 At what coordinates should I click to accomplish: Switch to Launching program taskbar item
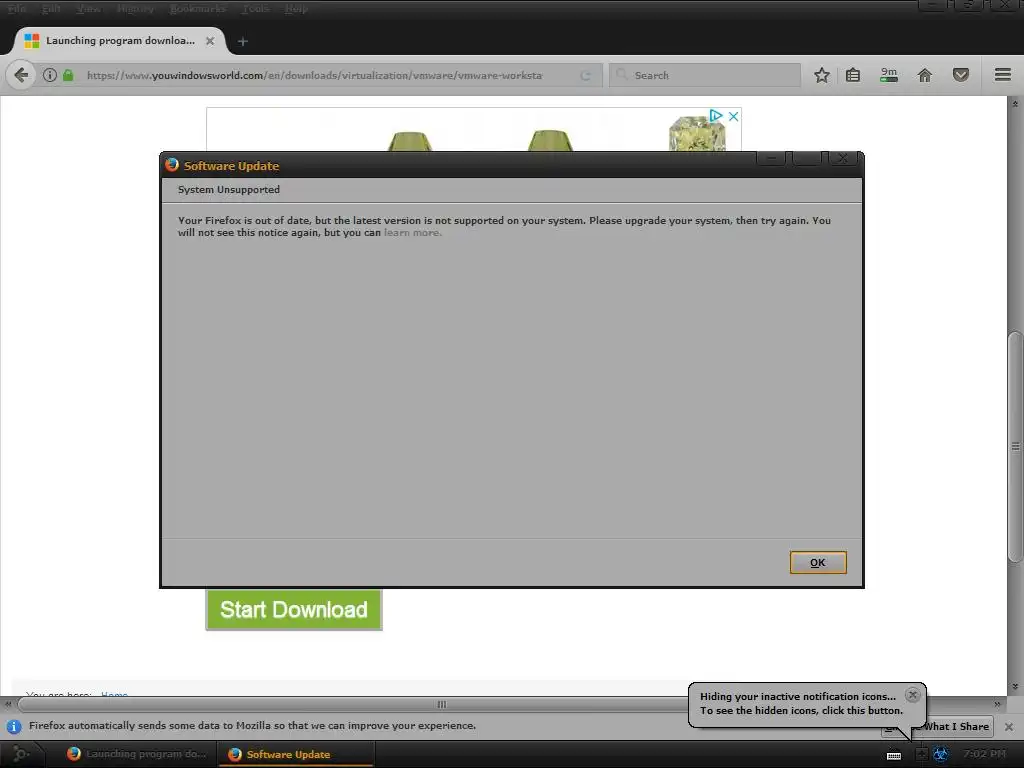137,754
